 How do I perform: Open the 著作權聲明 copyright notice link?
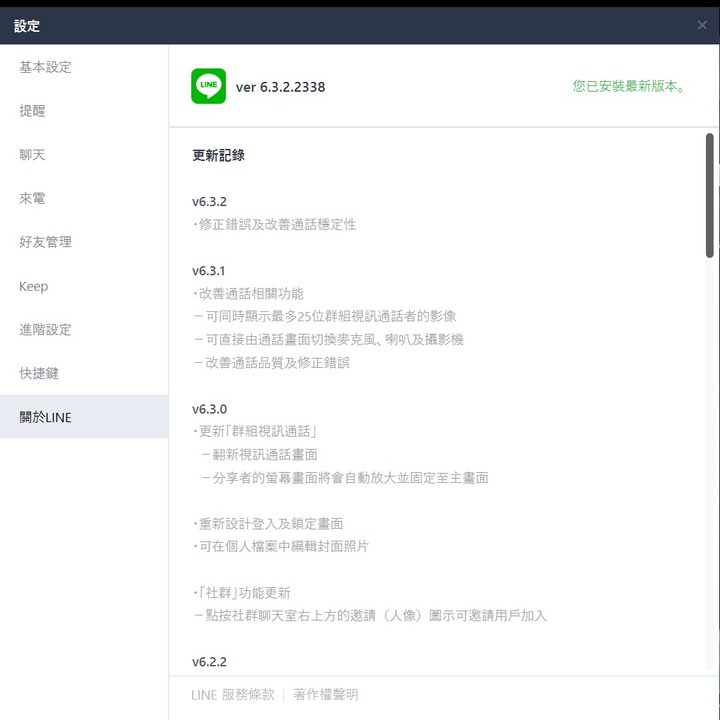(x=326, y=694)
